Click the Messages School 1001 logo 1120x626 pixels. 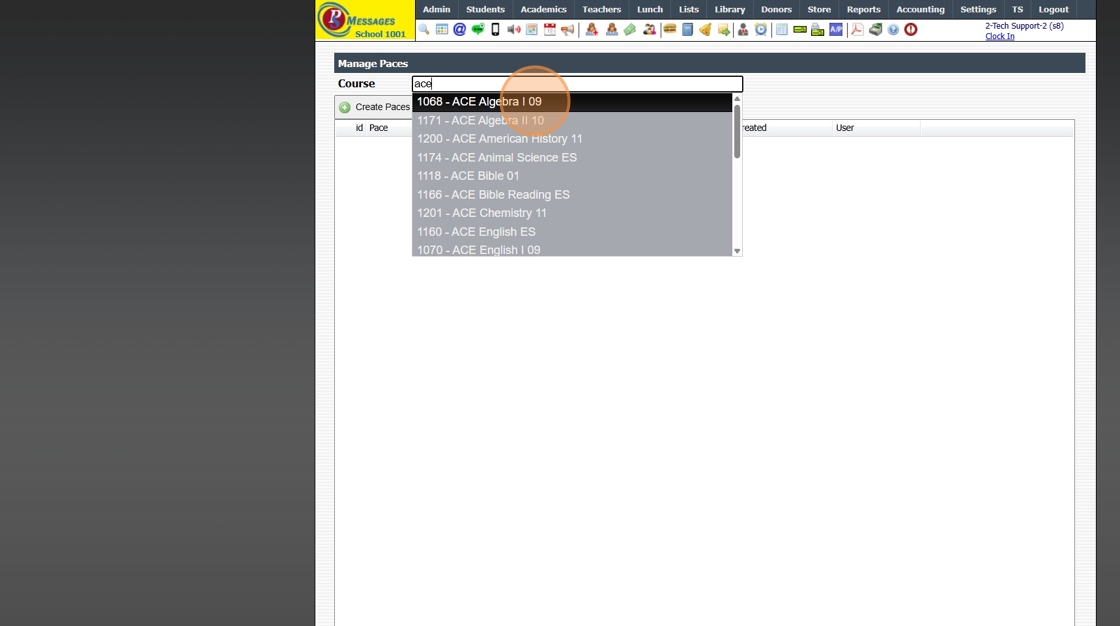[x=365, y=20]
